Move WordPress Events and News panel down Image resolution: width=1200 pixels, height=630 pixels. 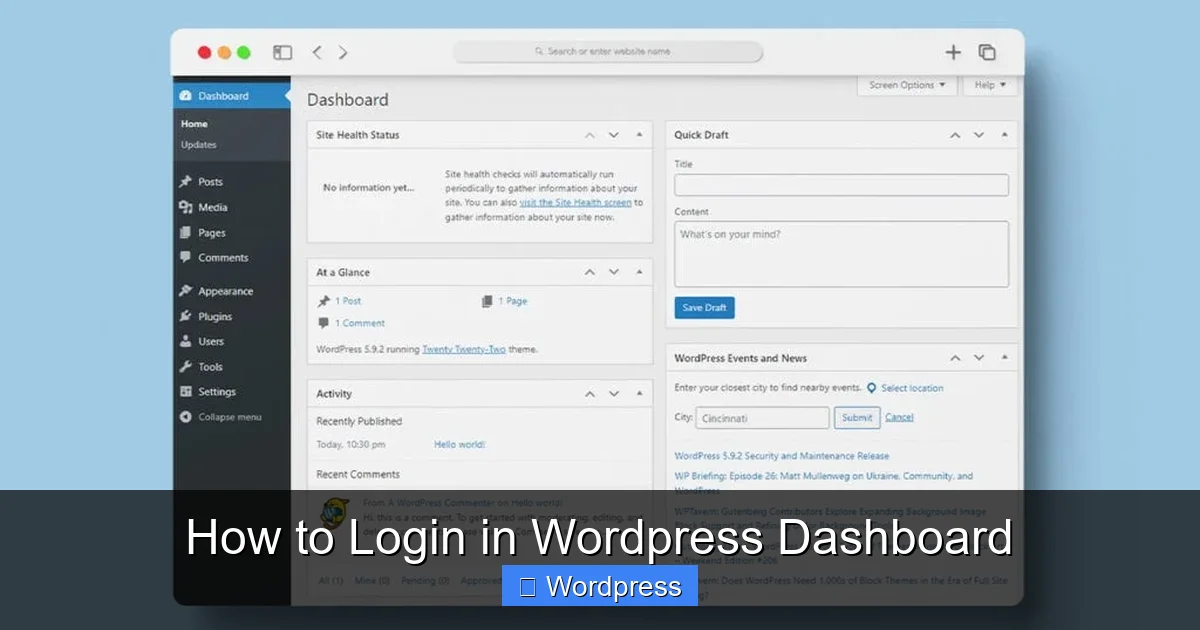979,358
